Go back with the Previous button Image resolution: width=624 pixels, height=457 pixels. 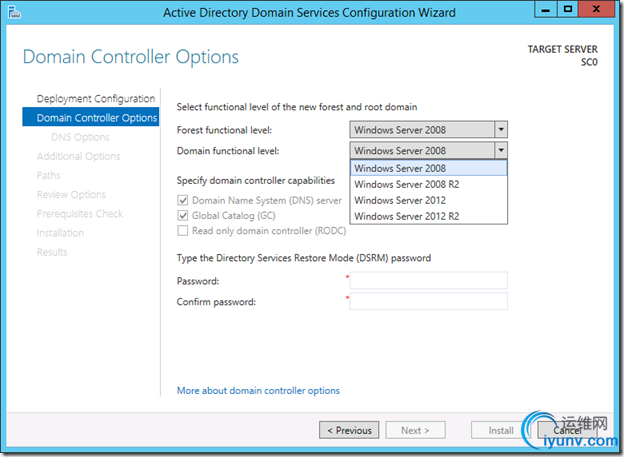point(349,430)
